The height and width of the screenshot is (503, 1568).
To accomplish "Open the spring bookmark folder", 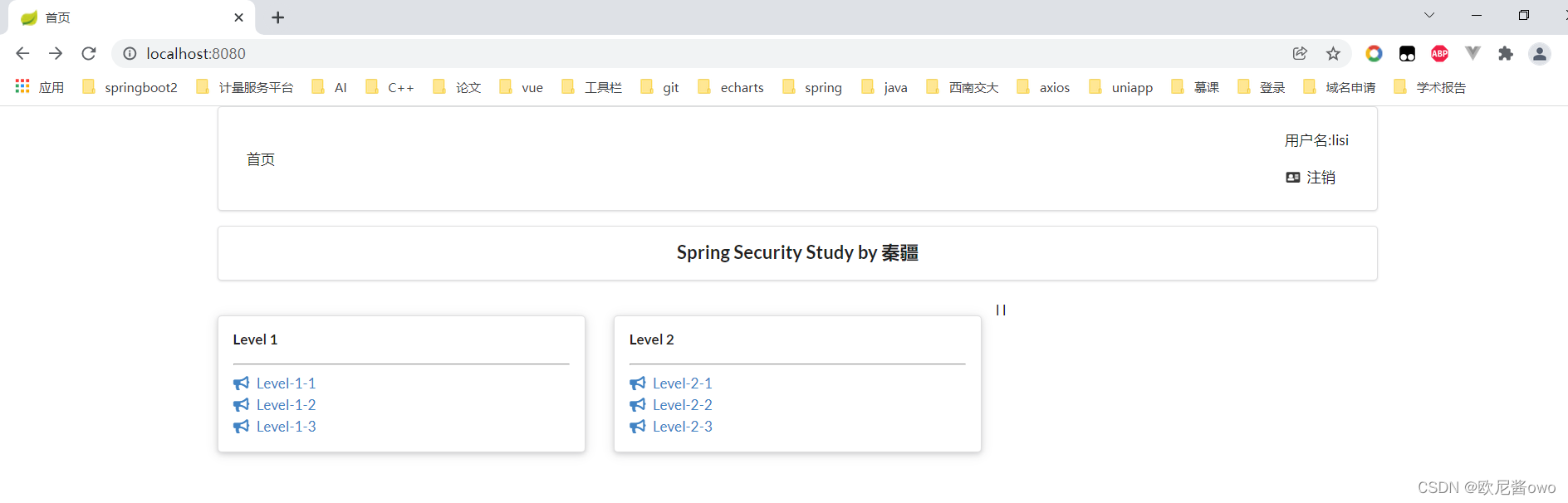I will [811, 87].
